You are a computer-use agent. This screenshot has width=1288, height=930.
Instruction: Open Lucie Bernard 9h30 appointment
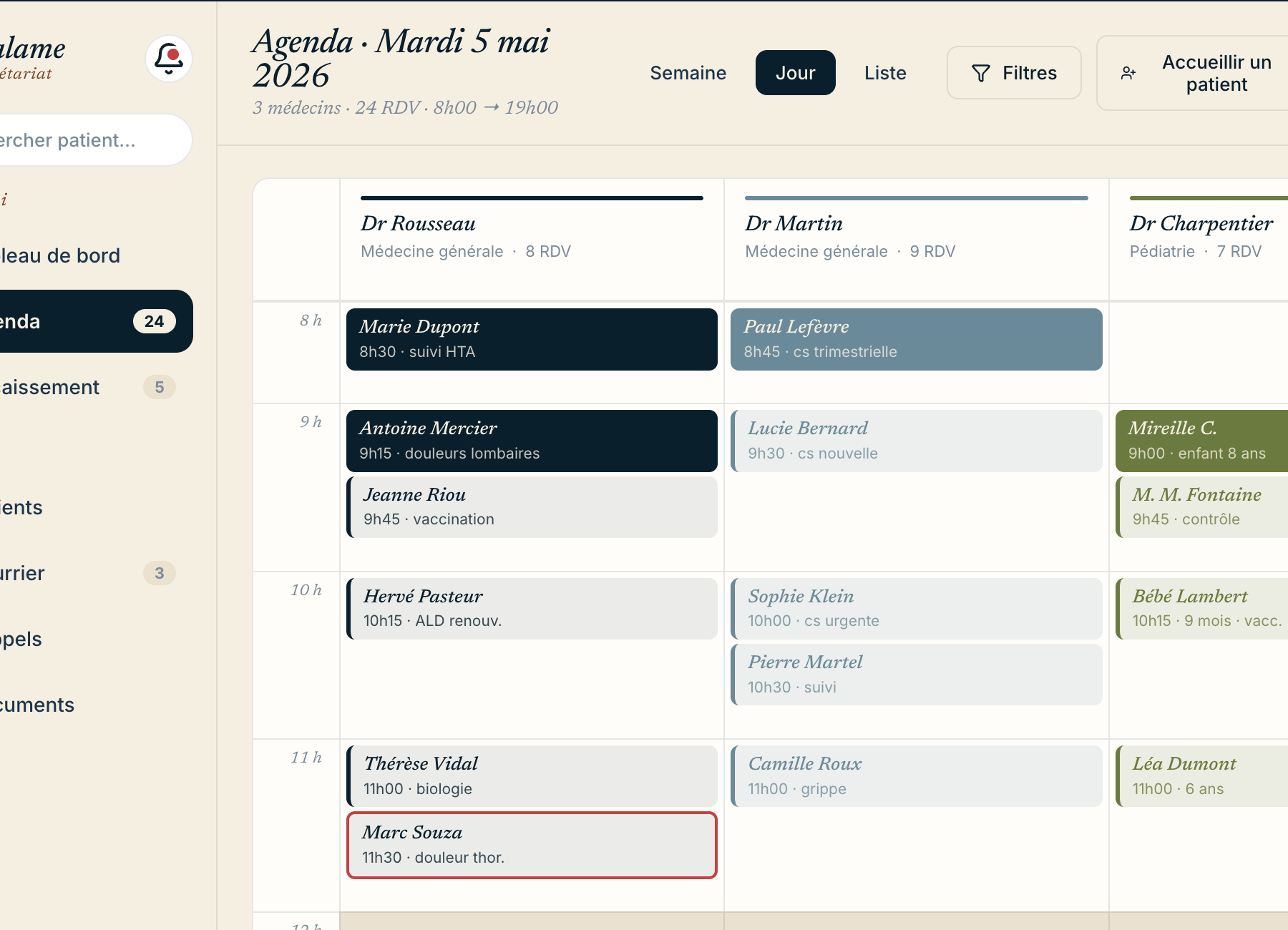(916, 441)
